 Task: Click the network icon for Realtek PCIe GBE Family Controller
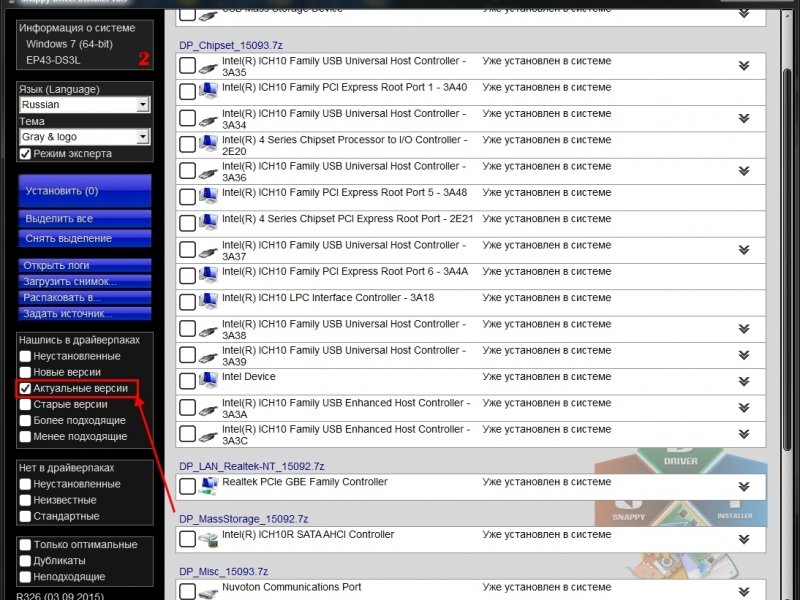208,486
